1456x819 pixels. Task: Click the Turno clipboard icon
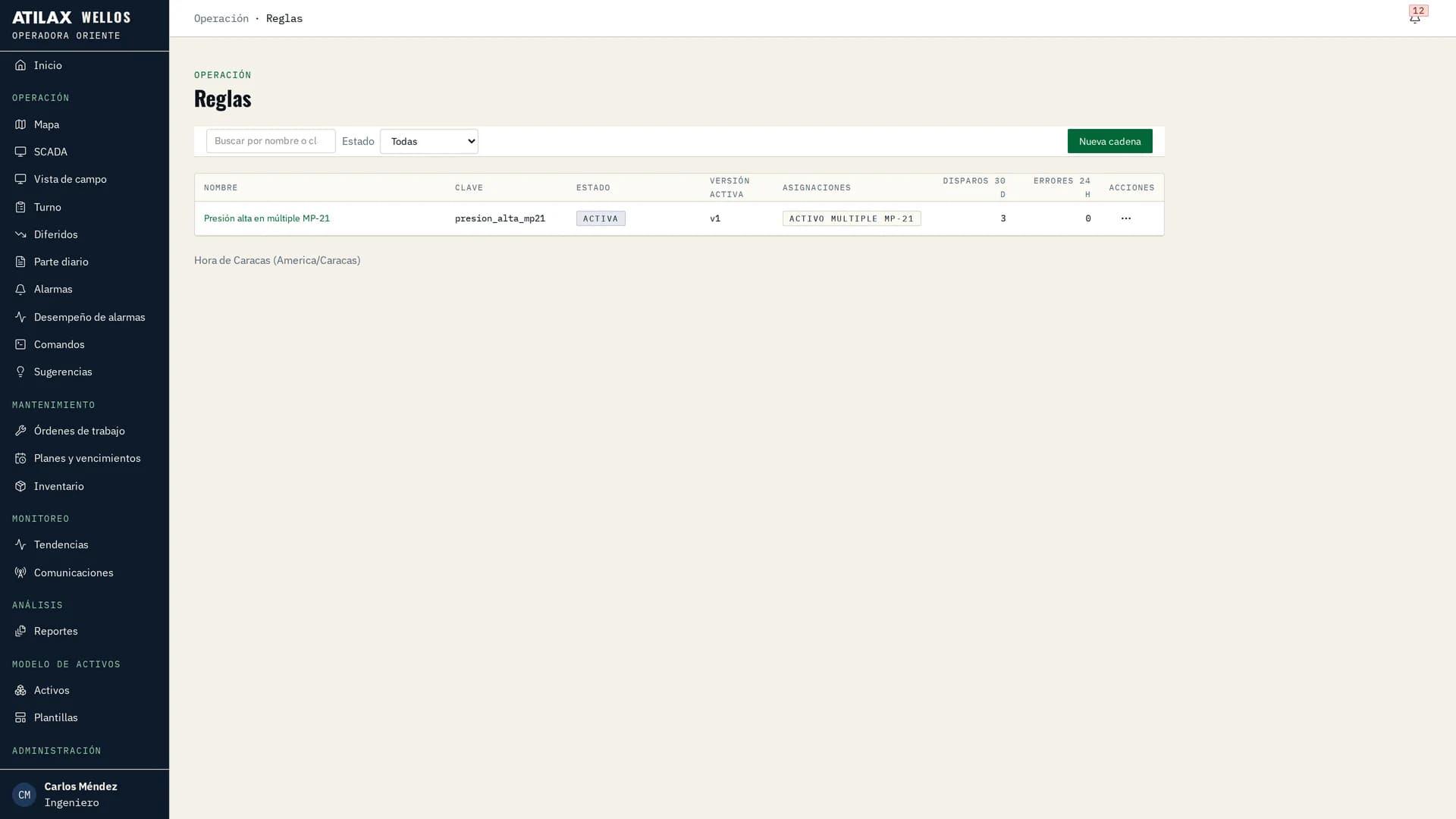[20, 207]
